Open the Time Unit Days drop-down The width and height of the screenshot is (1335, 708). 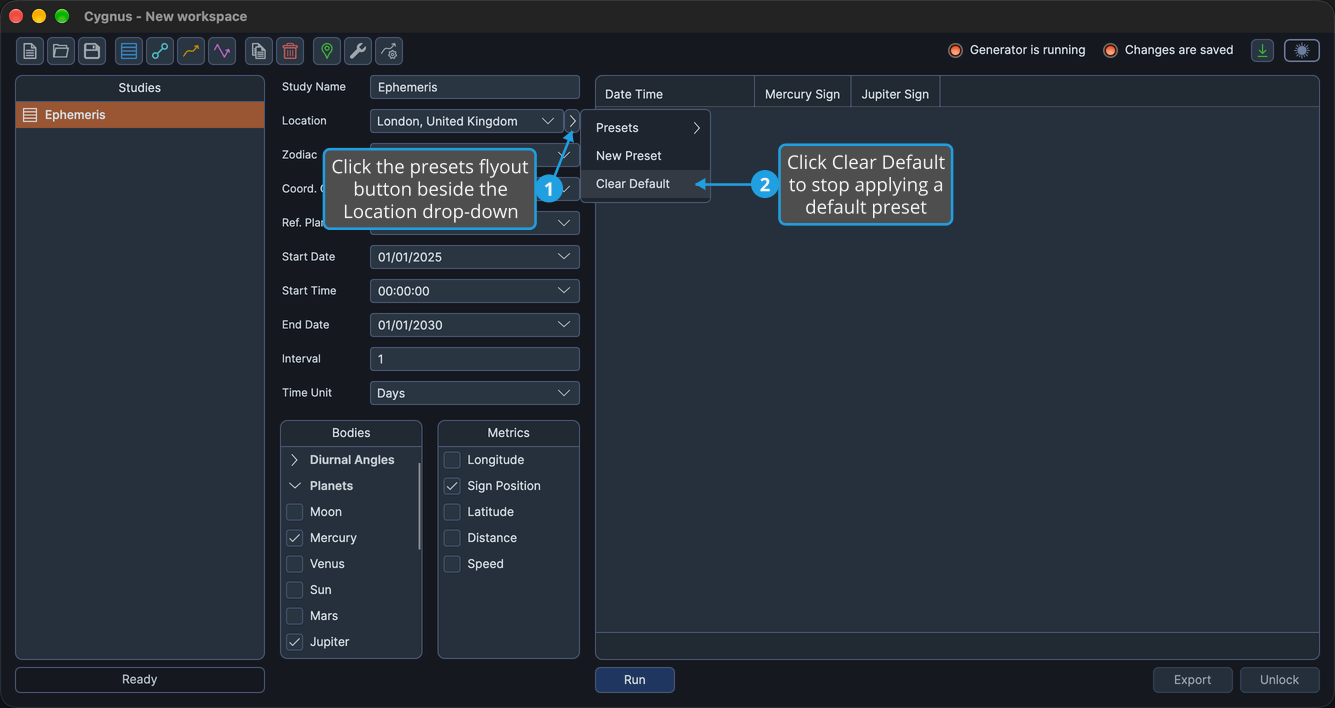474,393
